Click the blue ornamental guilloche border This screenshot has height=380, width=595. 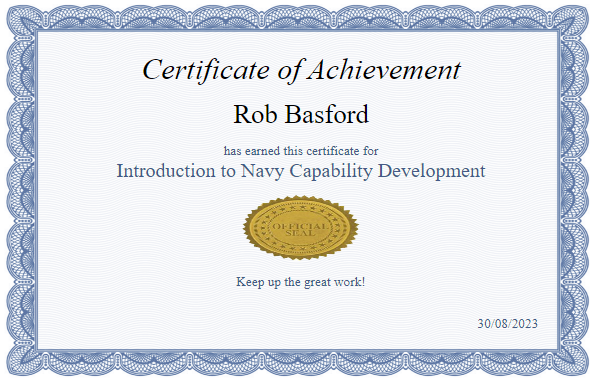point(298,17)
